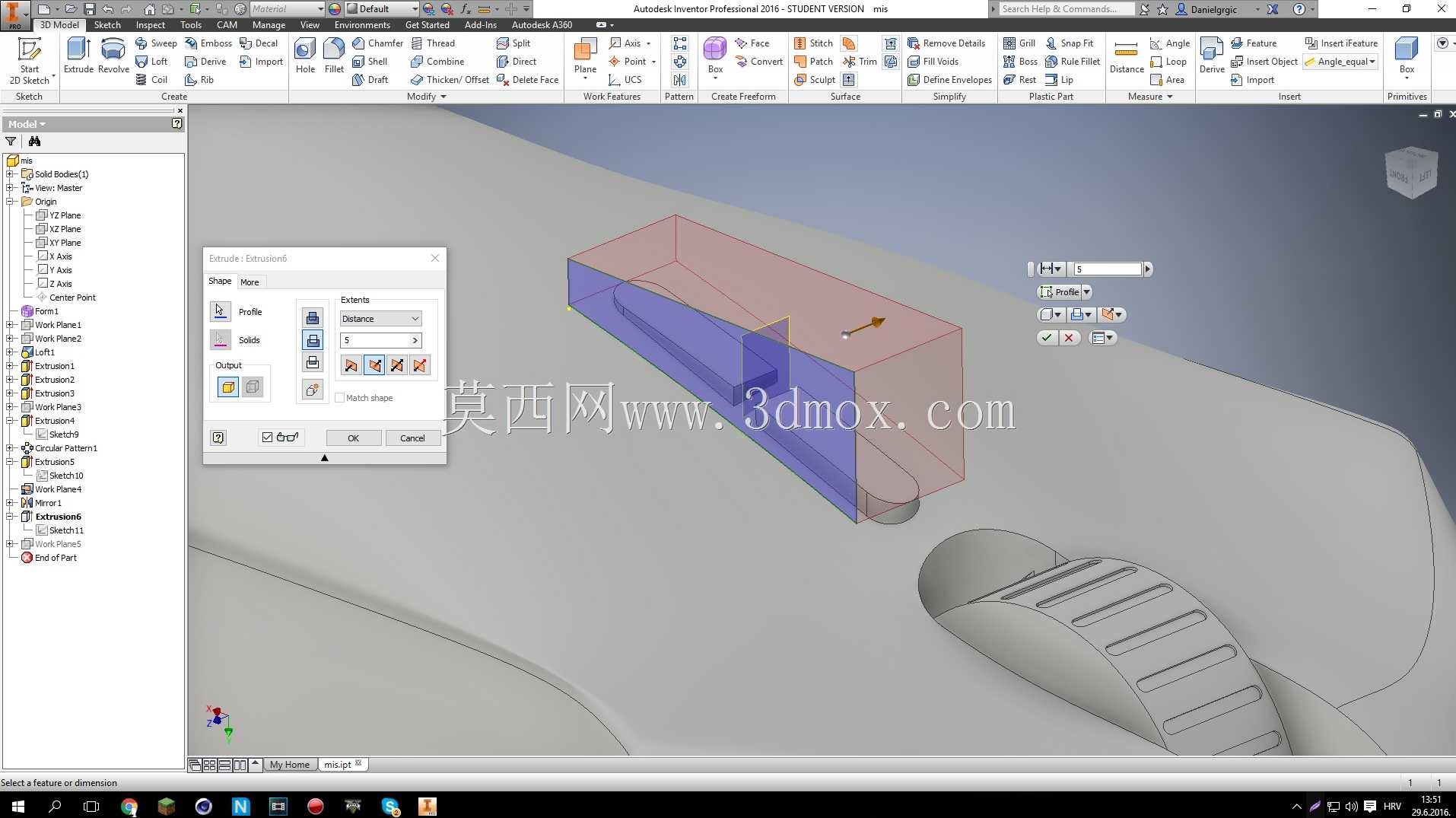
Task: Start a 2D Sketch
Action: click(x=30, y=61)
